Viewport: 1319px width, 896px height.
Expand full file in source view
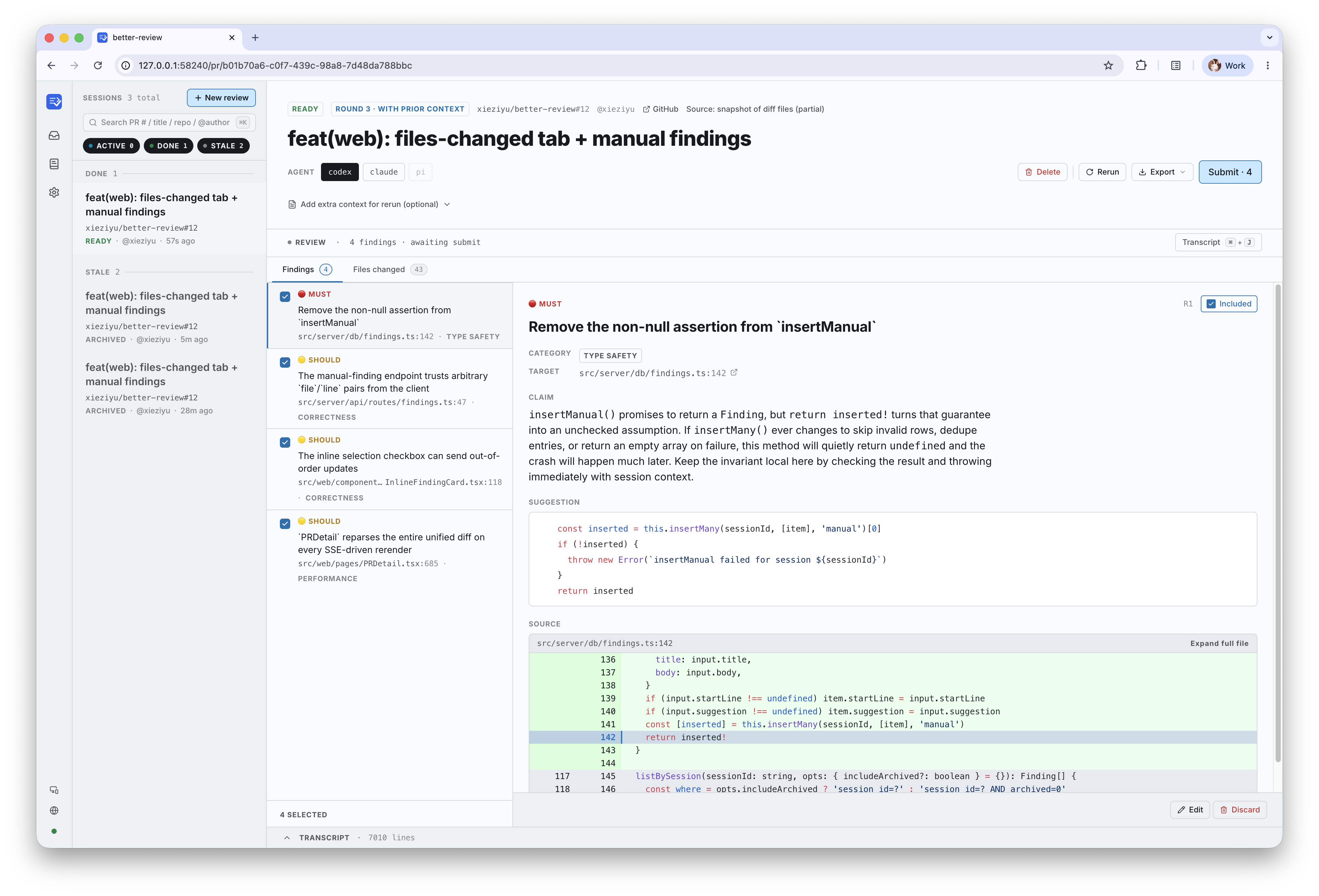click(x=1219, y=643)
